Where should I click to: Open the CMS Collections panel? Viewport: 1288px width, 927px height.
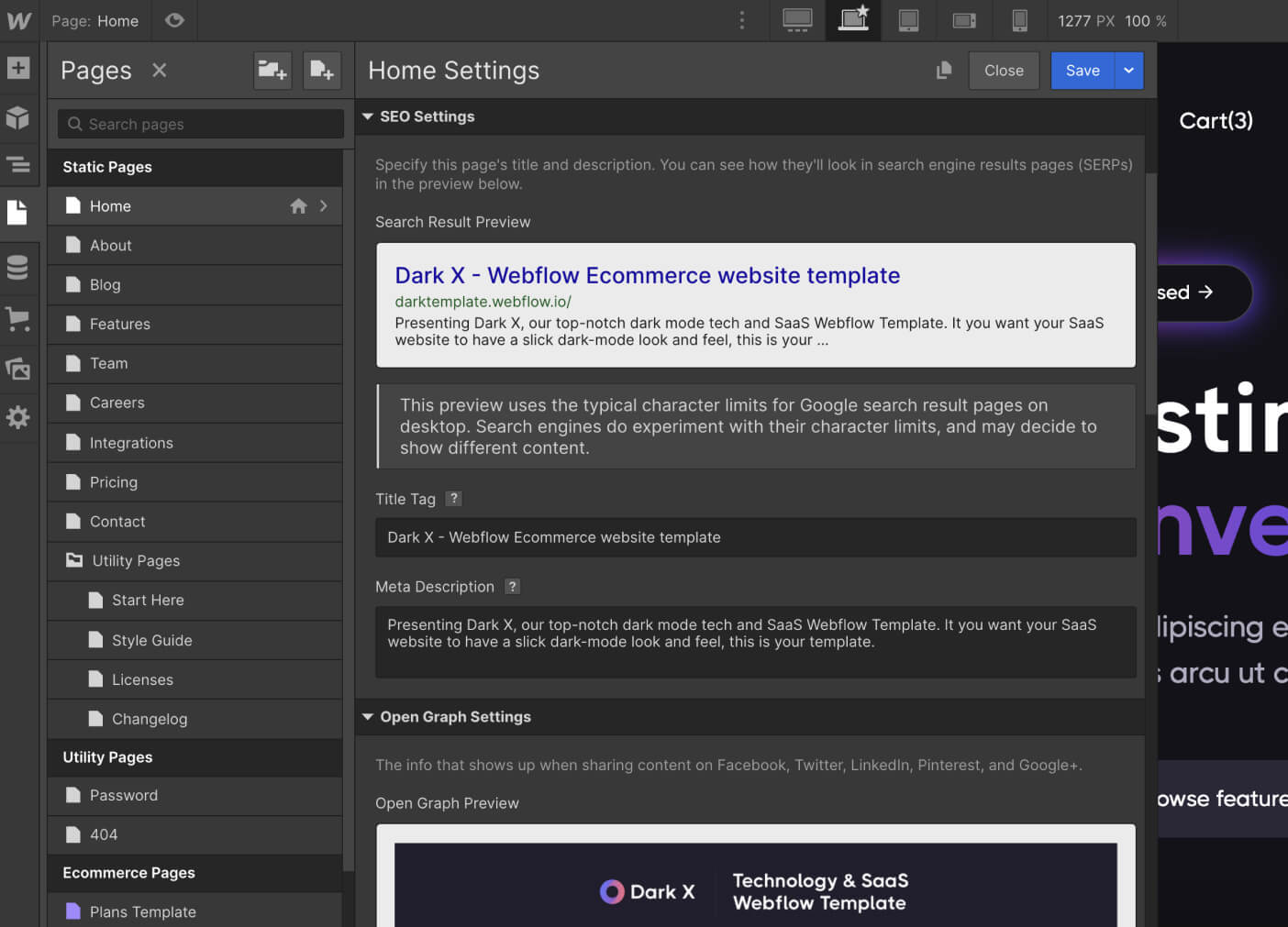pyautogui.click(x=19, y=268)
